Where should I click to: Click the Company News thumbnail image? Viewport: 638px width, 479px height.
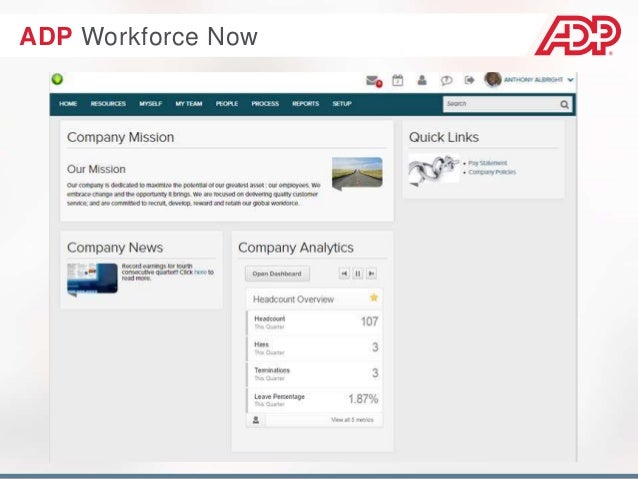point(92,278)
